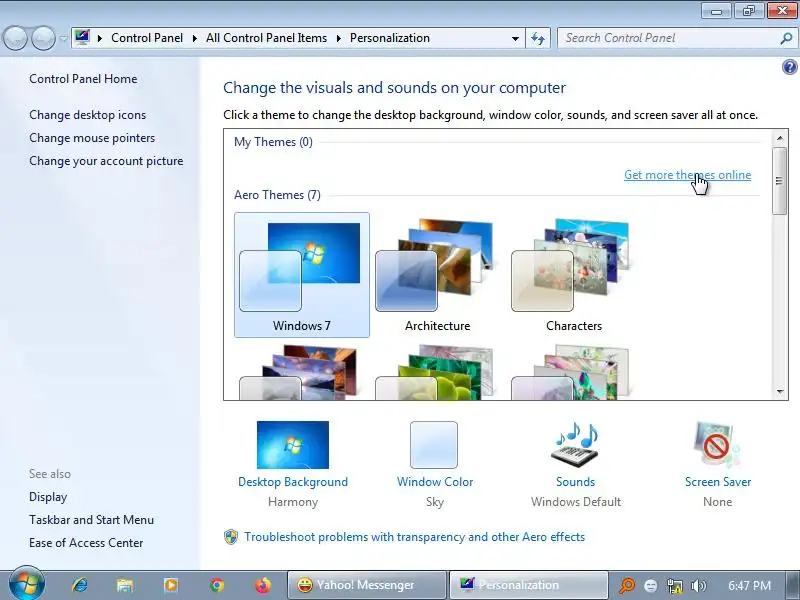Image resolution: width=800 pixels, height=600 pixels.
Task: Open Windows Explorer from taskbar
Action: 125,585
